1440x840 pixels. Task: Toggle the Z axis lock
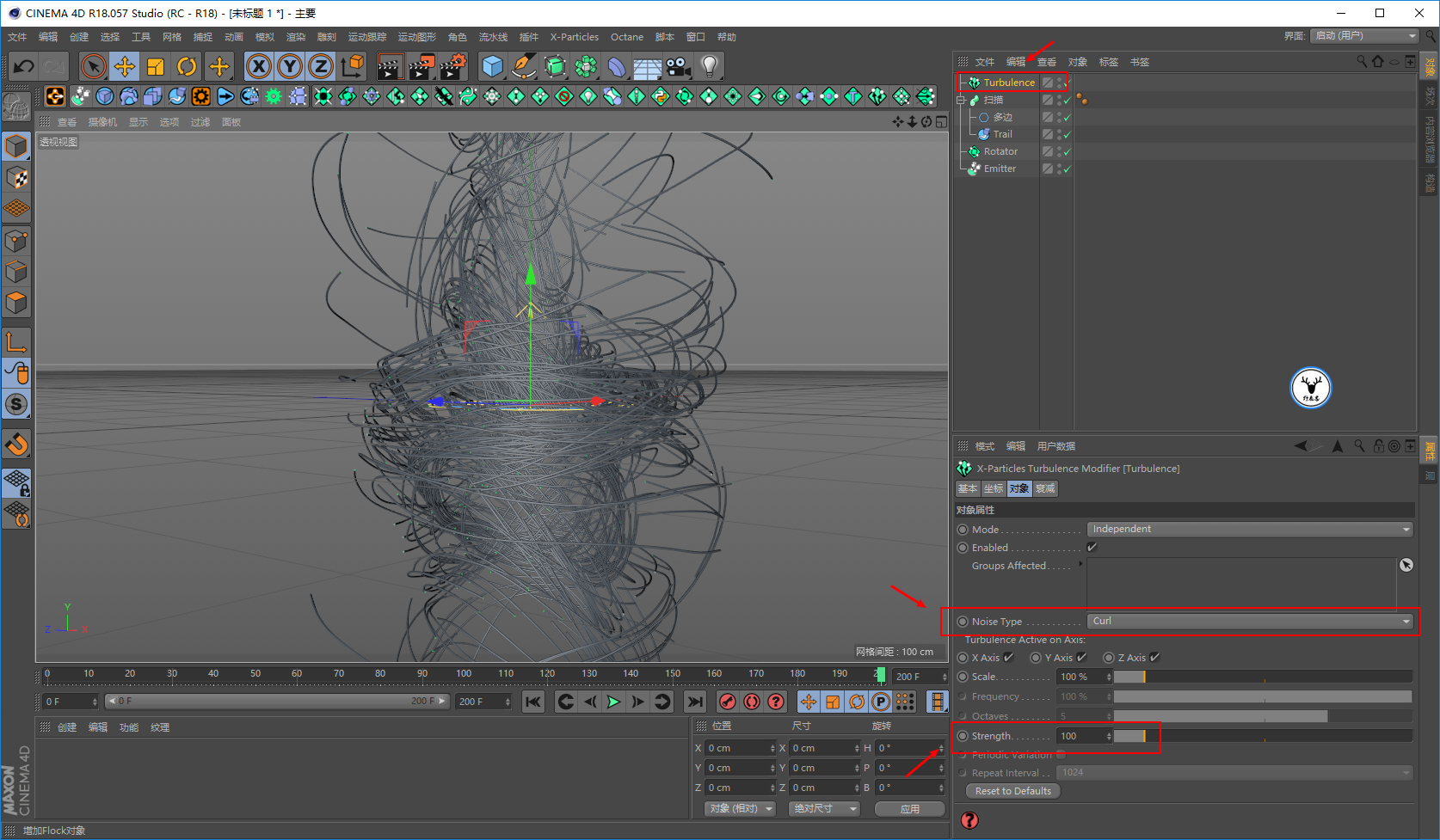click(321, 66)
